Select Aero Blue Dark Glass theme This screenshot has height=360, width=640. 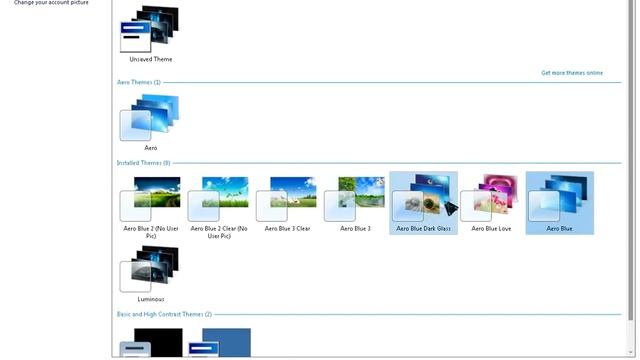click(423, 203)
